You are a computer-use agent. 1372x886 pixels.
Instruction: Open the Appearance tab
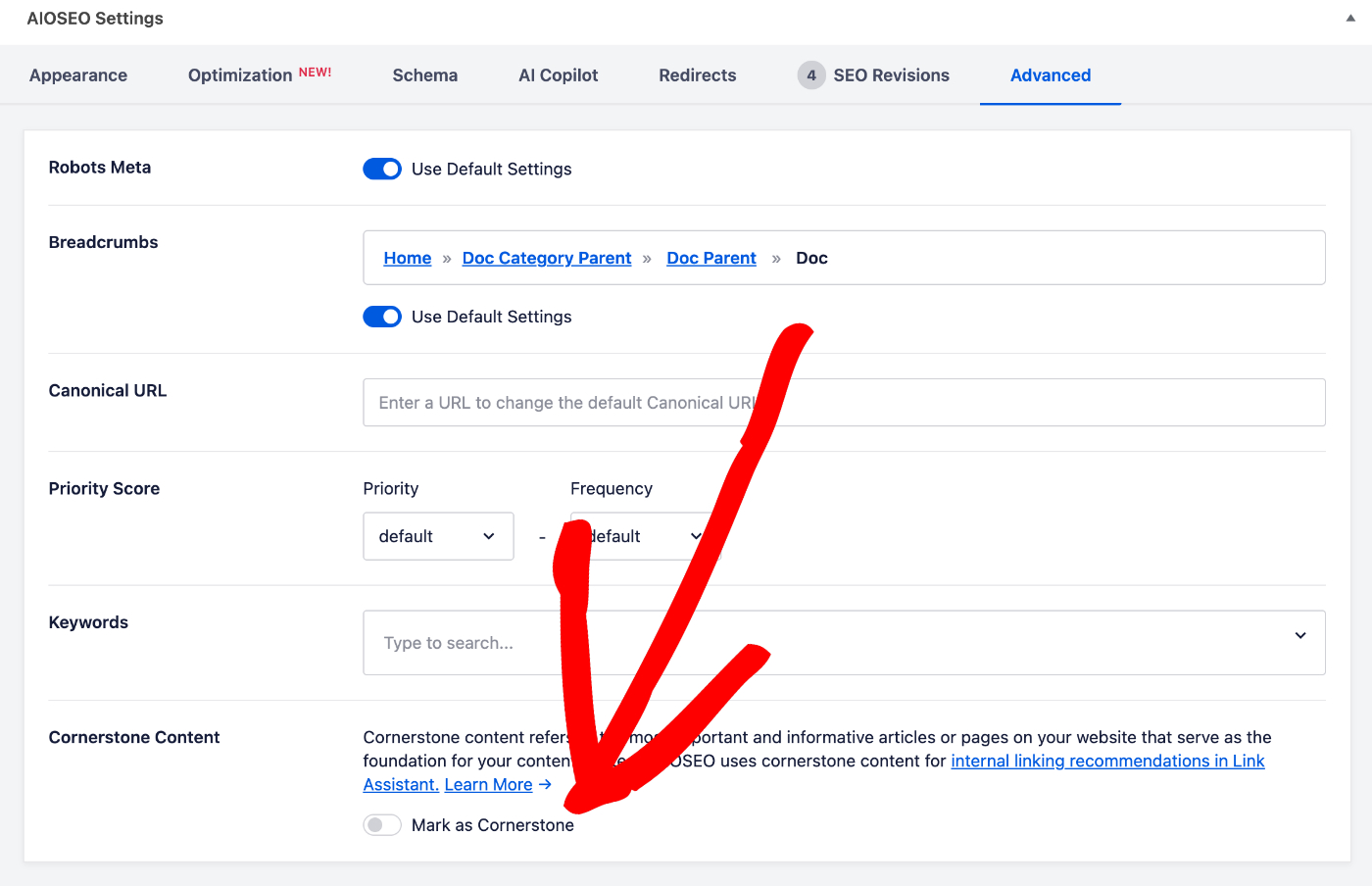click(x=78, y=75)
